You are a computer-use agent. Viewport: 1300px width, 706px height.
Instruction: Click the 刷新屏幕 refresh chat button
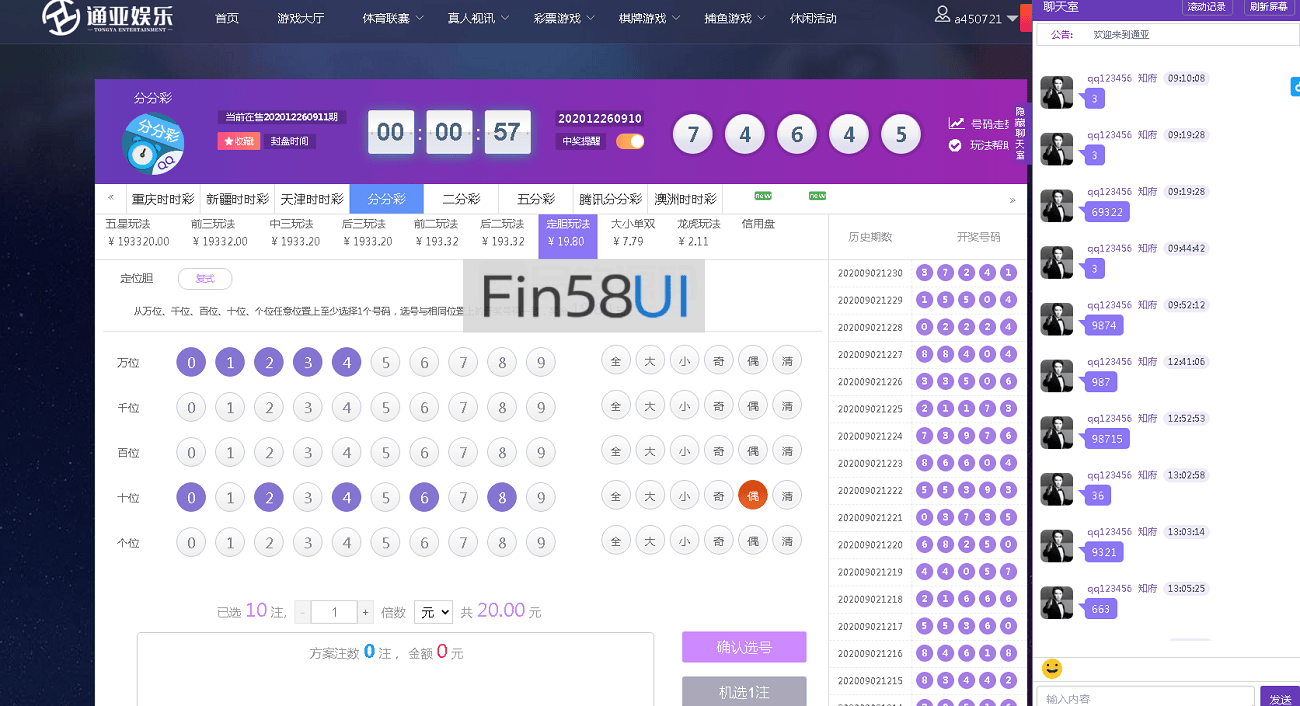(x=1267, y=7)
